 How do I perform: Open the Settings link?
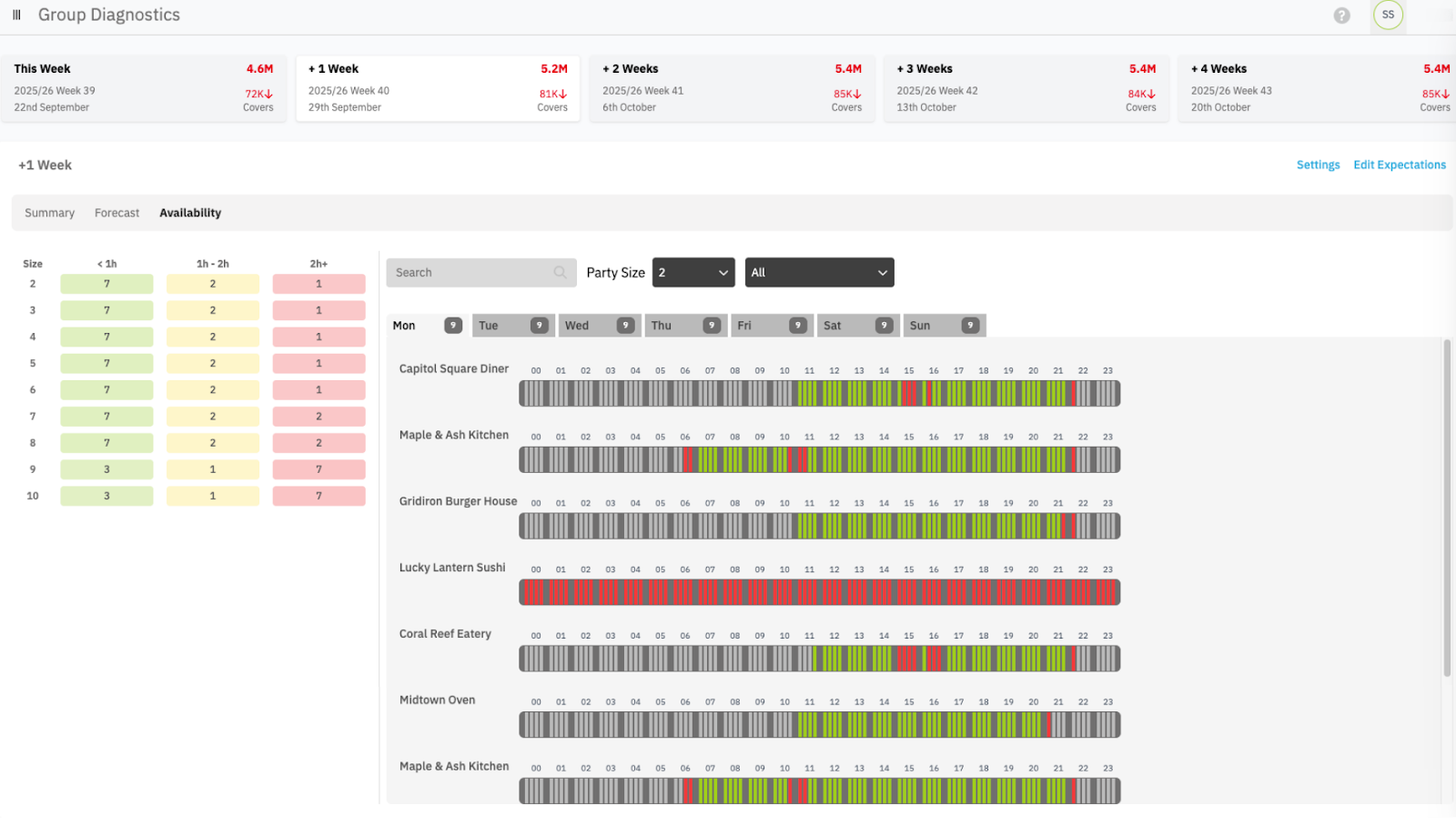[1318, 165]
